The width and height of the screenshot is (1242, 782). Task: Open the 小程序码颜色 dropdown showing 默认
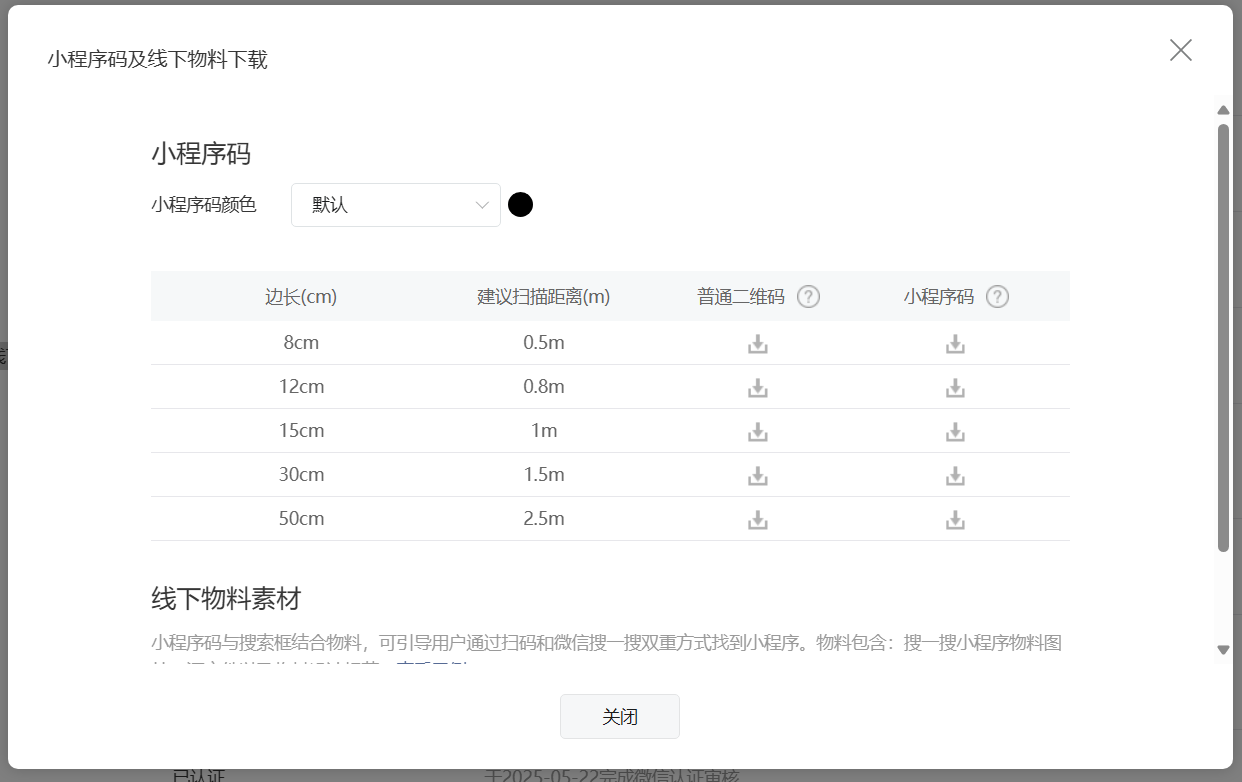pyautogui.click(x=396, y=205)
